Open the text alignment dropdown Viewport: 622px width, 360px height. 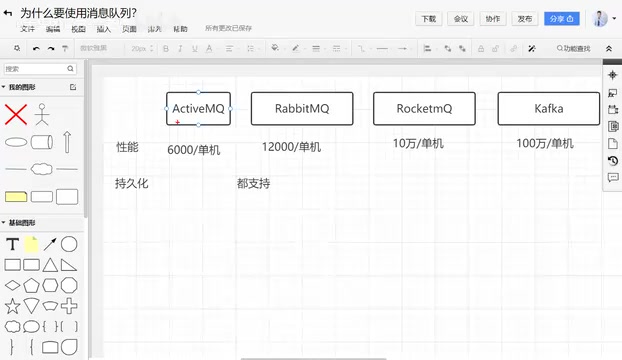[229, 48]
